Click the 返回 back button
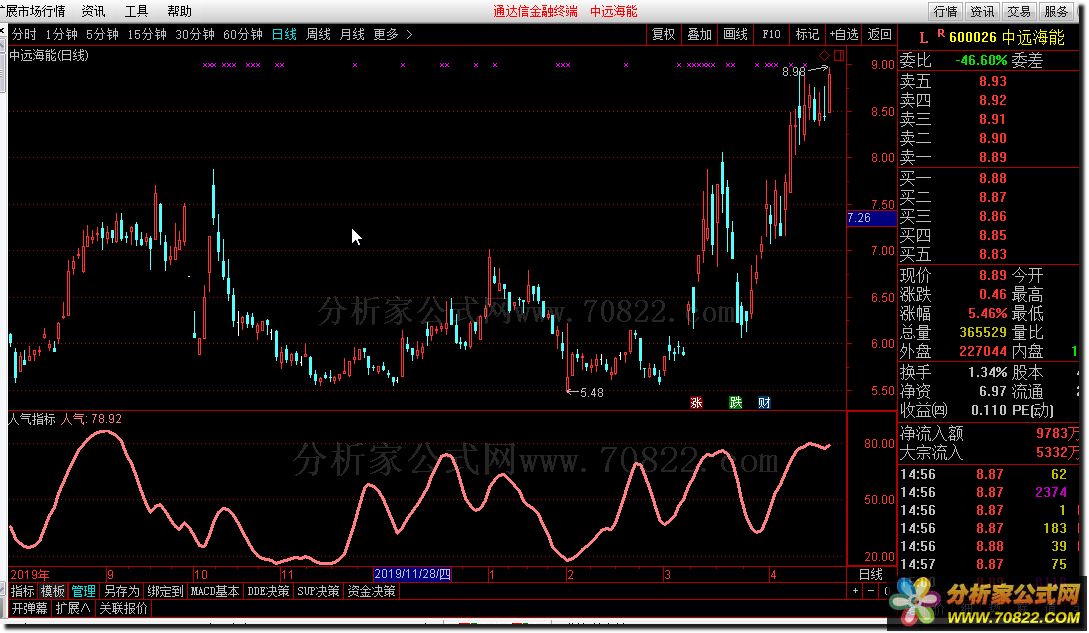 [880, 34]
